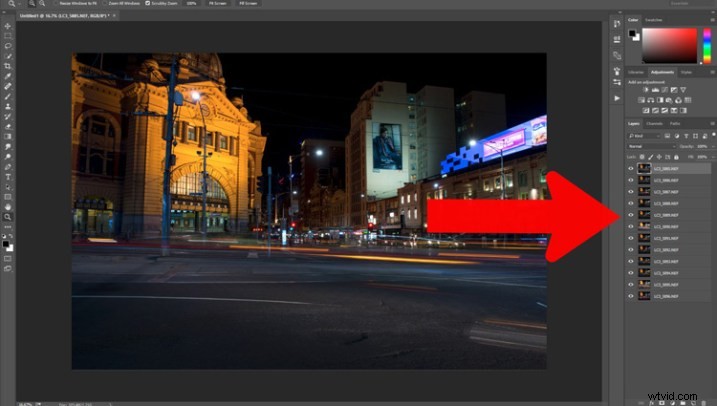
Task: Open the Fill slider dropdown arrow
Action: click(x=713, y=157)
